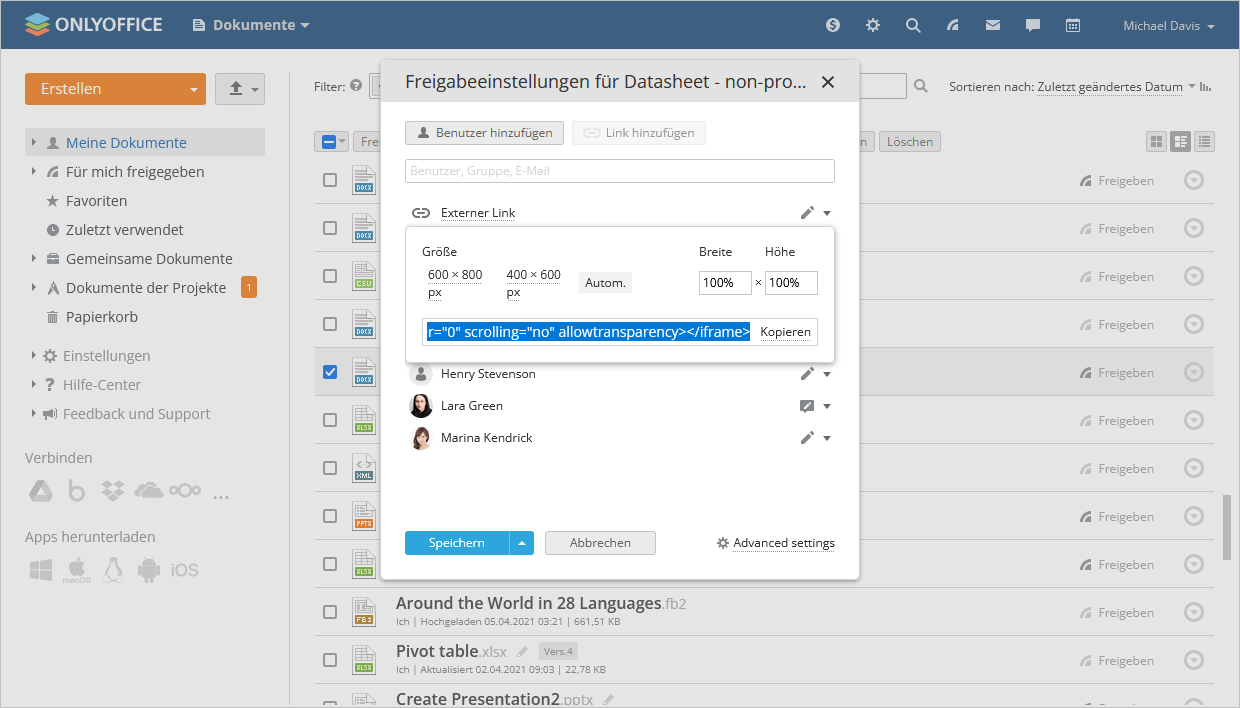This screenshot has height=708, width=1240.
Task: Close the Freigabeeinstellungen dialog
Action: (827, 82)
